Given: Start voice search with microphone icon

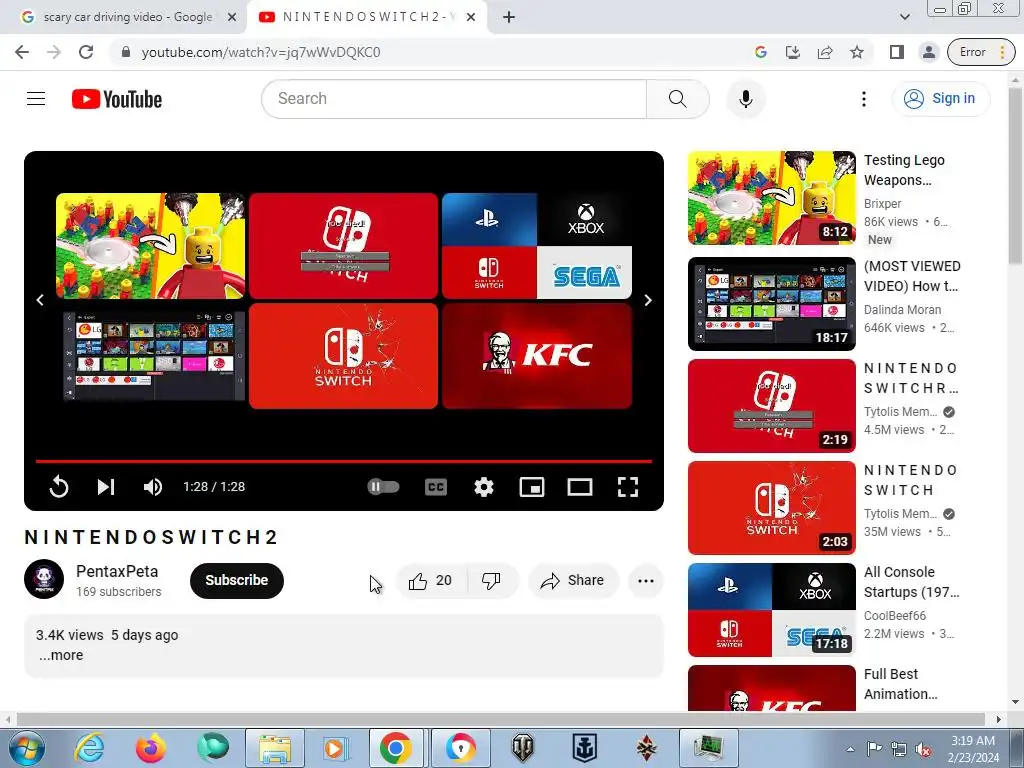Looking at the screenshot, I should click(x=745, y=99).
